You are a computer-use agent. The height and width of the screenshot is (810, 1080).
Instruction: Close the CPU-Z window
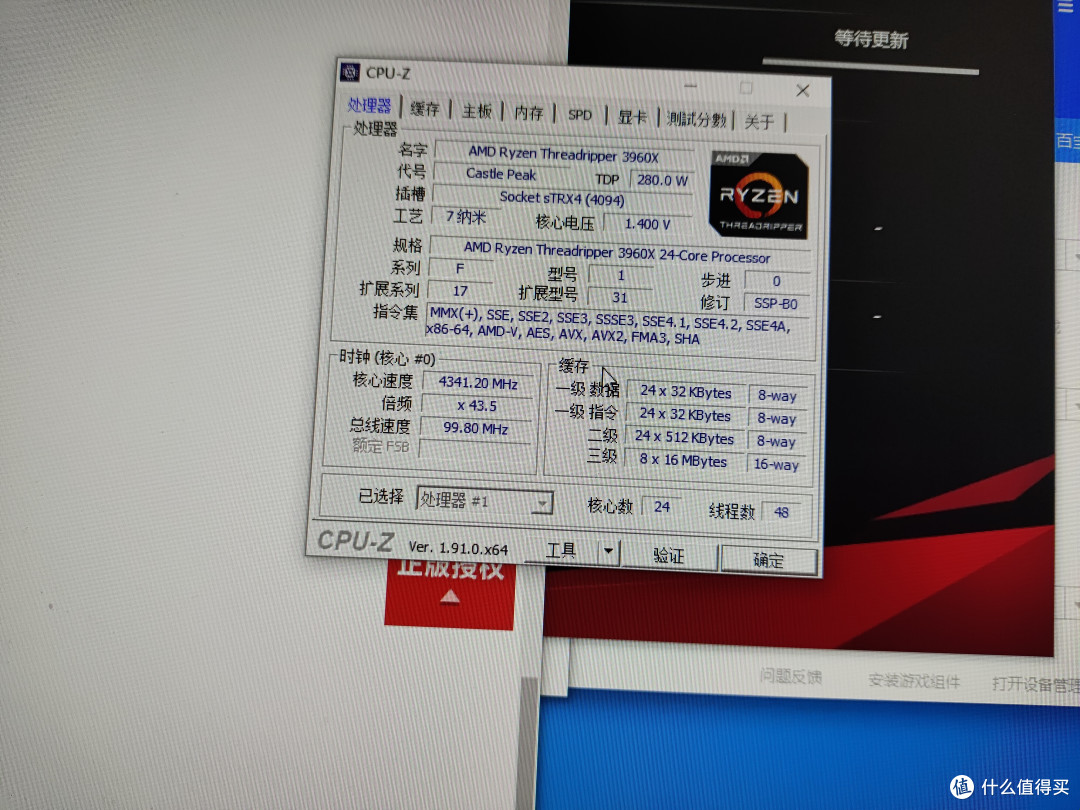(802, 91)
